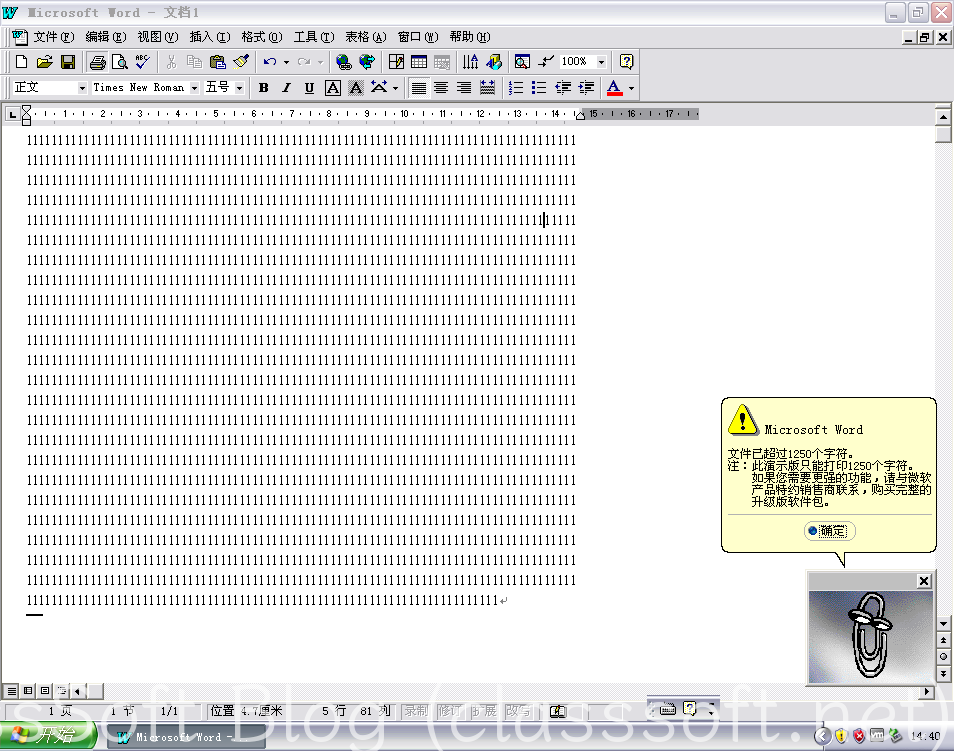Screen dimensions: 954x751
Task: Open the font color arrow palette
Action: pos(631,88)
